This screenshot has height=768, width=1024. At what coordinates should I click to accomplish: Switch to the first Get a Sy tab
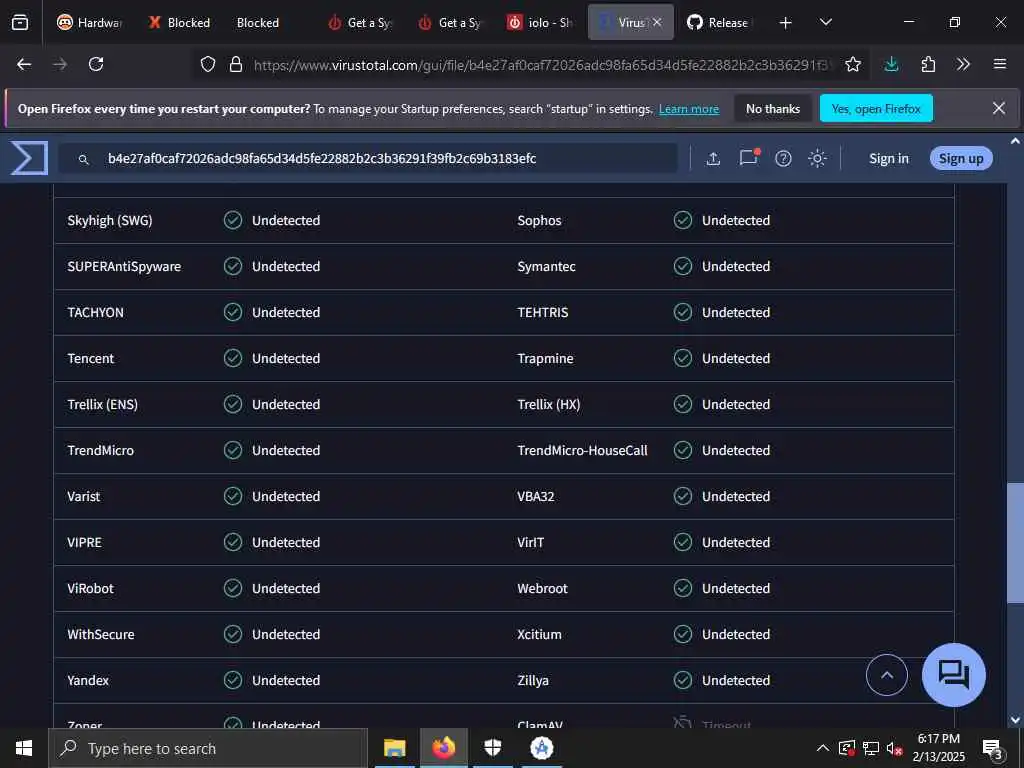(x=360, y=22)
